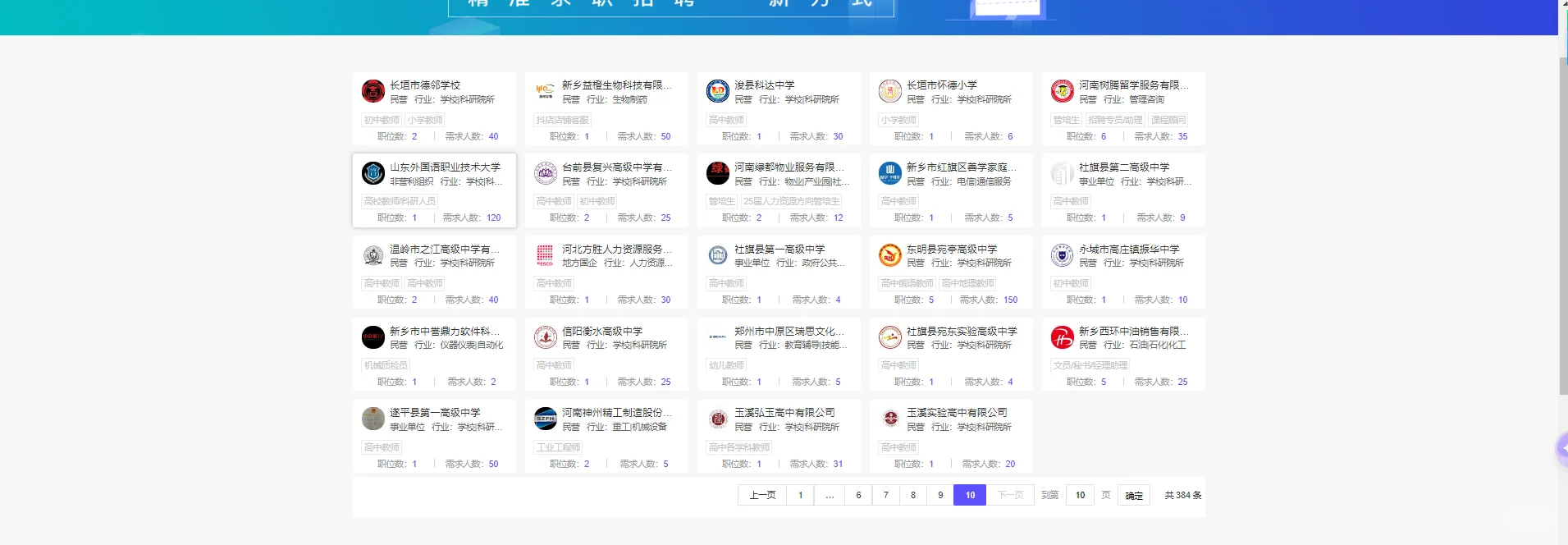The width and height of the screenshot is (1568, 545).
Task: Click the ellipsis page button
Action: (830, 495)
